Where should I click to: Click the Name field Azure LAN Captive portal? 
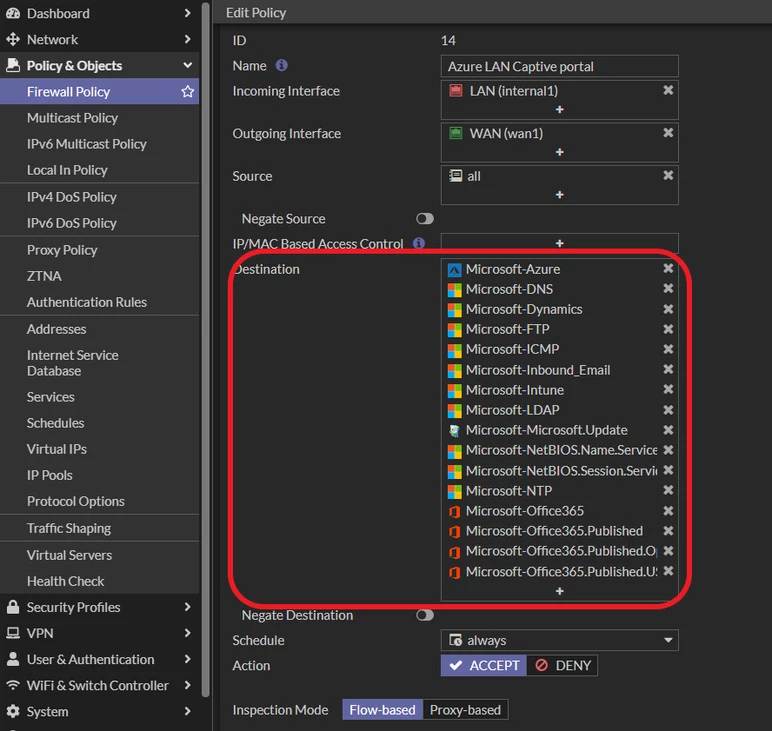point(560,66)
